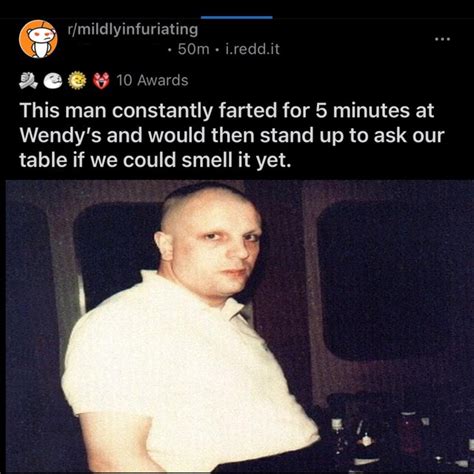Image resolution: width=474 pixels, height=474 pixels.
Task: Open the three-dot post options menu
Action: [443, 39]
